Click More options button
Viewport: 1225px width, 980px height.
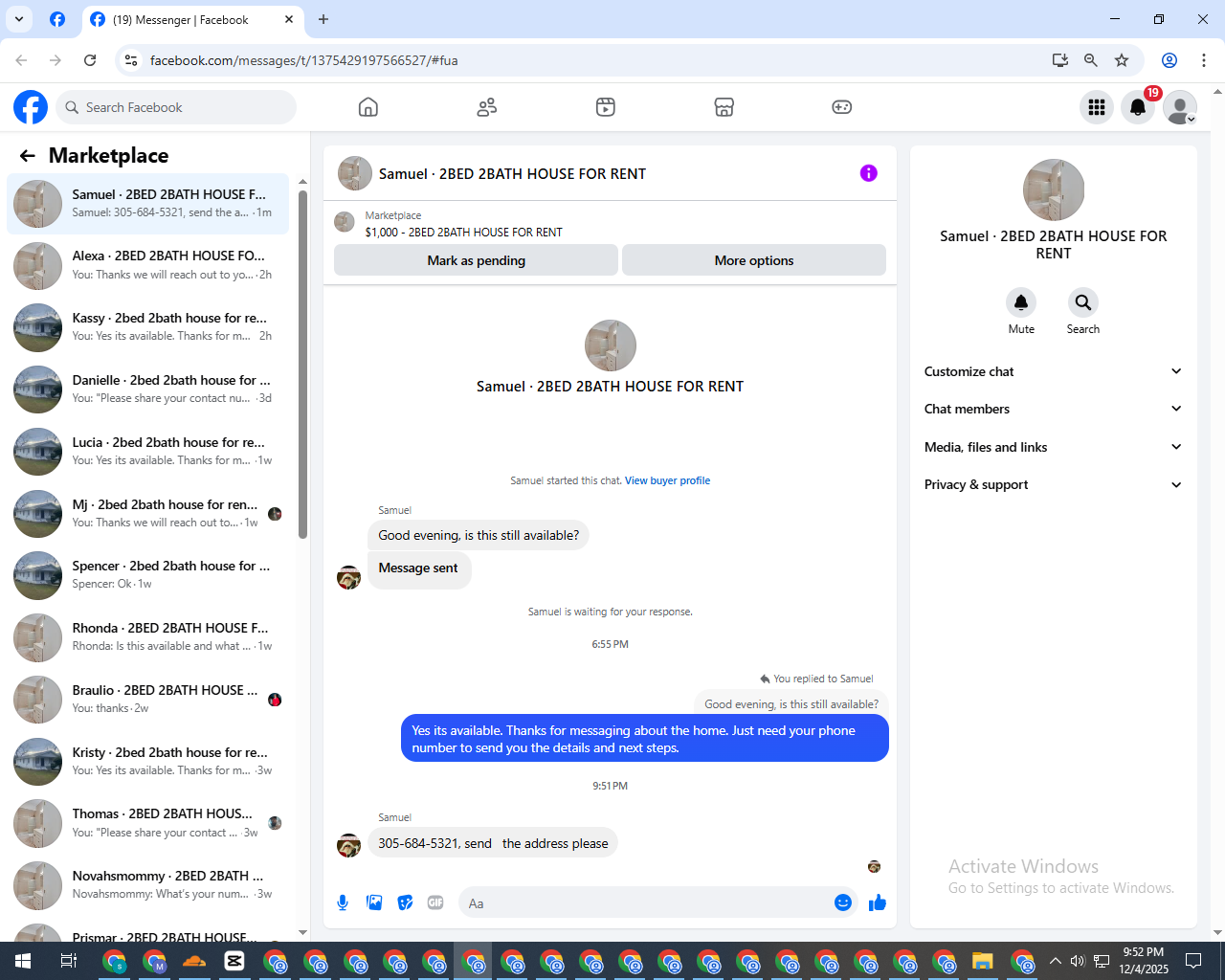tap(754, 260)
